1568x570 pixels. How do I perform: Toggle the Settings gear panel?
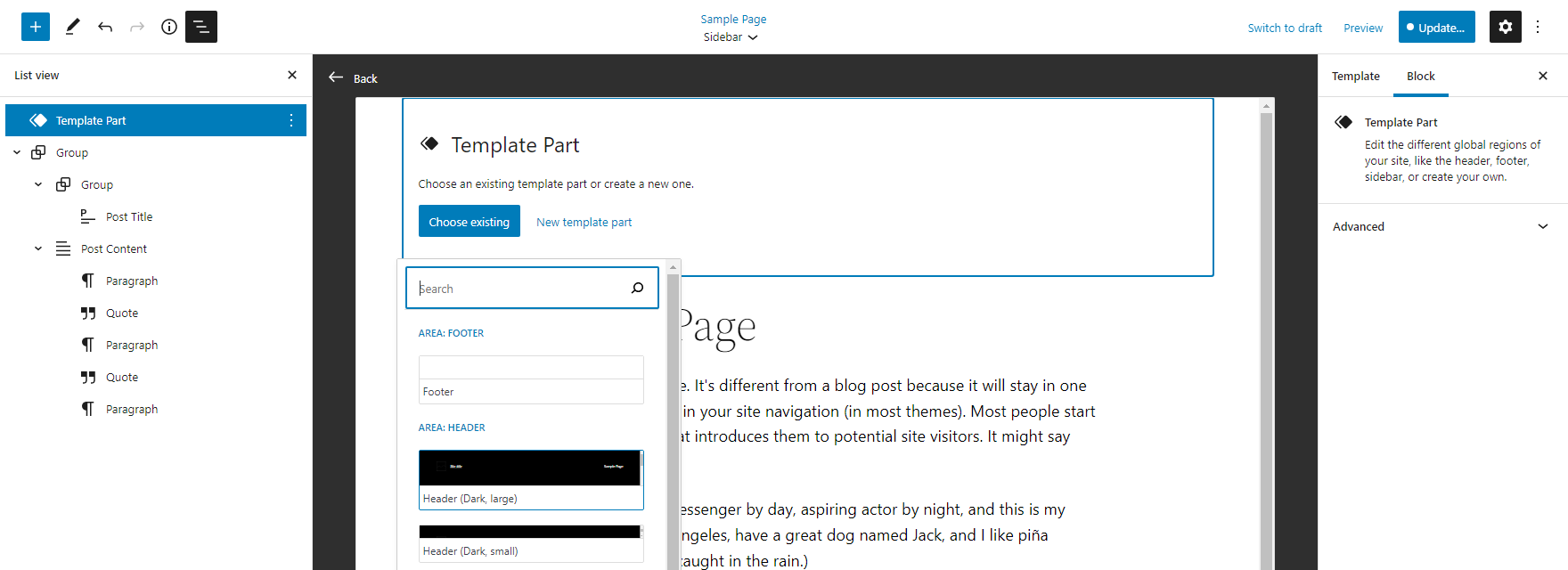pyautogui.click(x=1505, y=27)
